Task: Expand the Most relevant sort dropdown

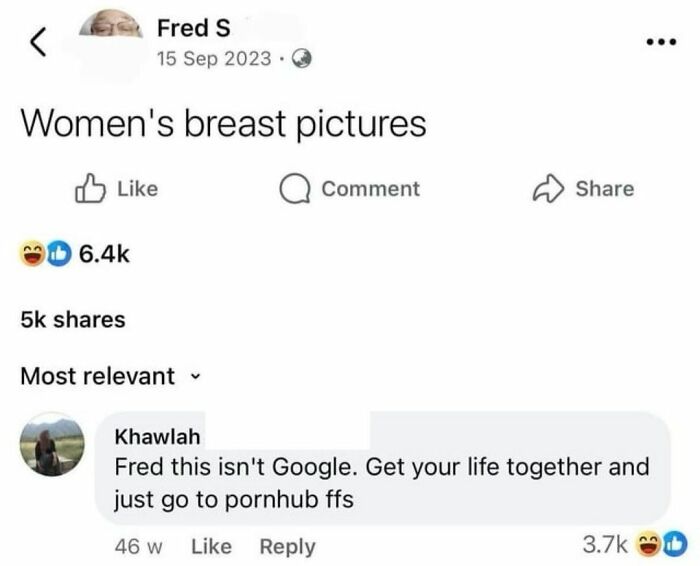Action: point(194,377)
